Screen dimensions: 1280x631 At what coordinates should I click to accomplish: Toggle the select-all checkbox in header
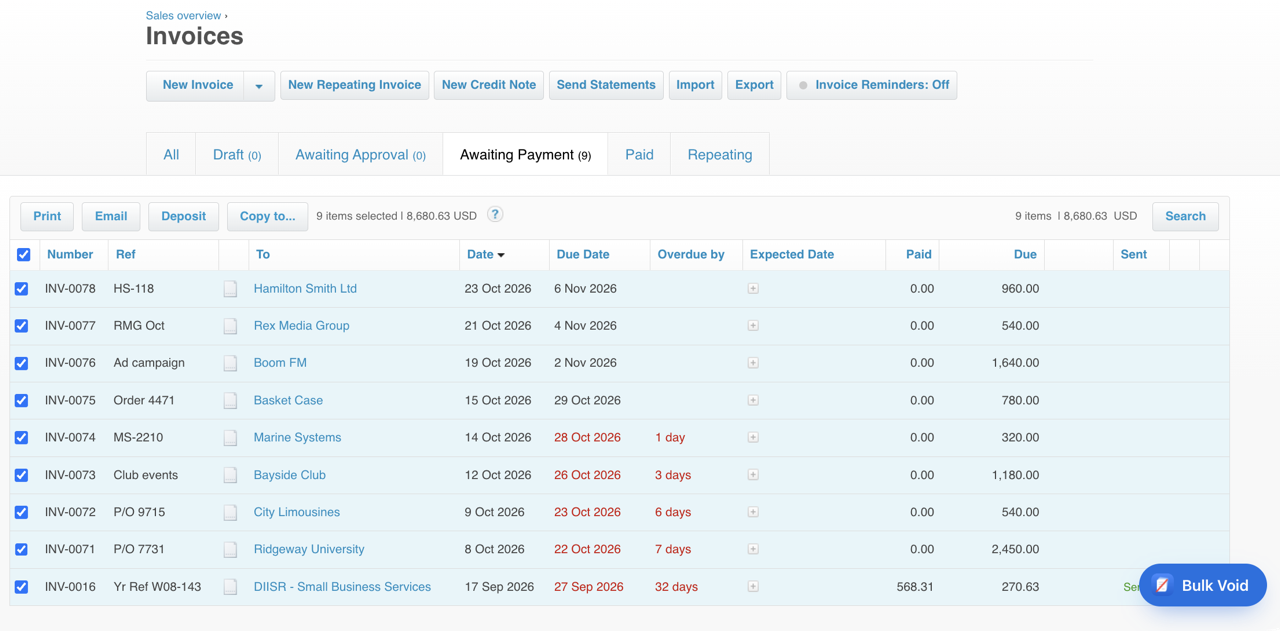tap(24, 255)
